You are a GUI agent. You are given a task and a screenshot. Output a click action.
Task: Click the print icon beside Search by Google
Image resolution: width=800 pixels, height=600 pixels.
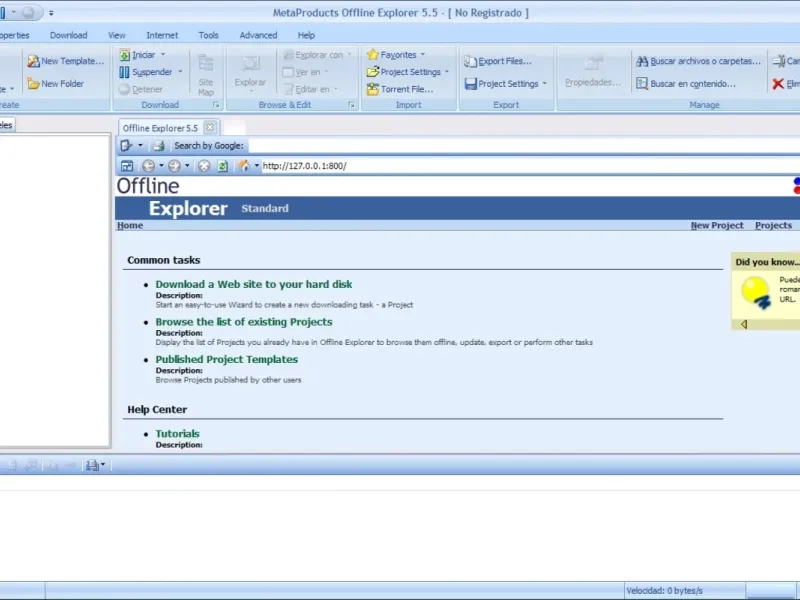click(x=159, y=146)
